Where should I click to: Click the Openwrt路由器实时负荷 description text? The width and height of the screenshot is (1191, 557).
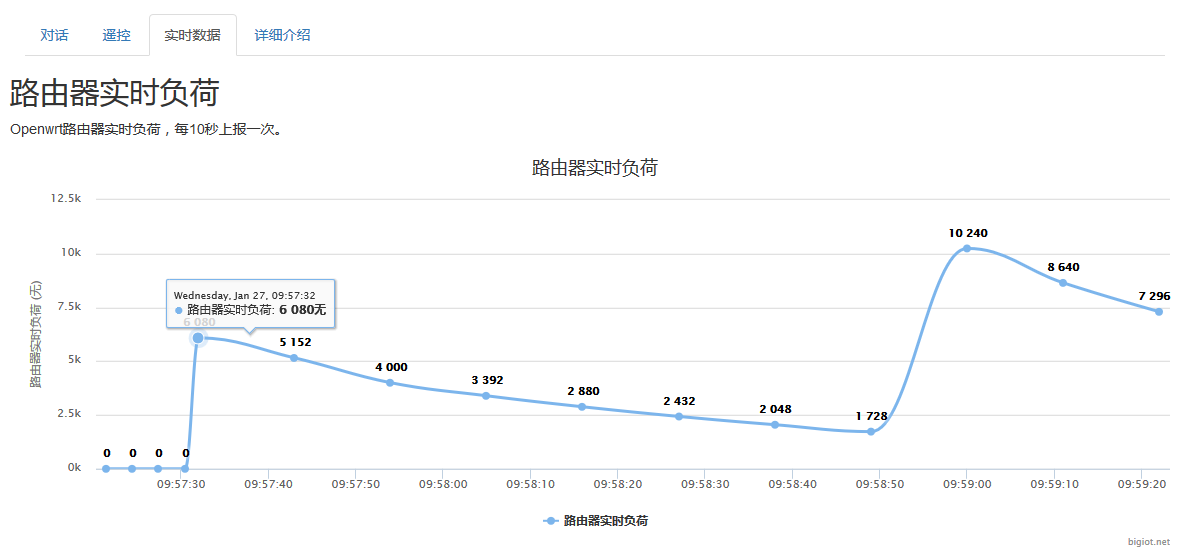click(x=147, y=130)
